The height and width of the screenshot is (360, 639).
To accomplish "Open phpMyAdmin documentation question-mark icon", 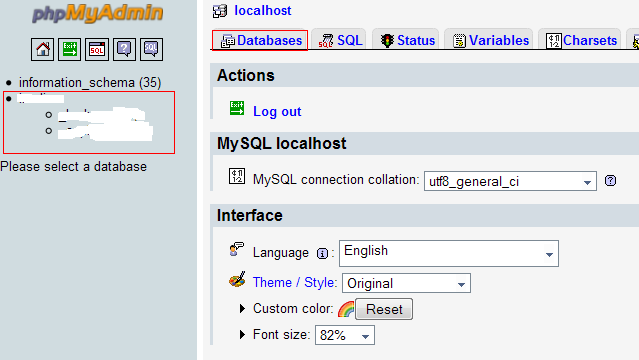I will click(124, 49).
